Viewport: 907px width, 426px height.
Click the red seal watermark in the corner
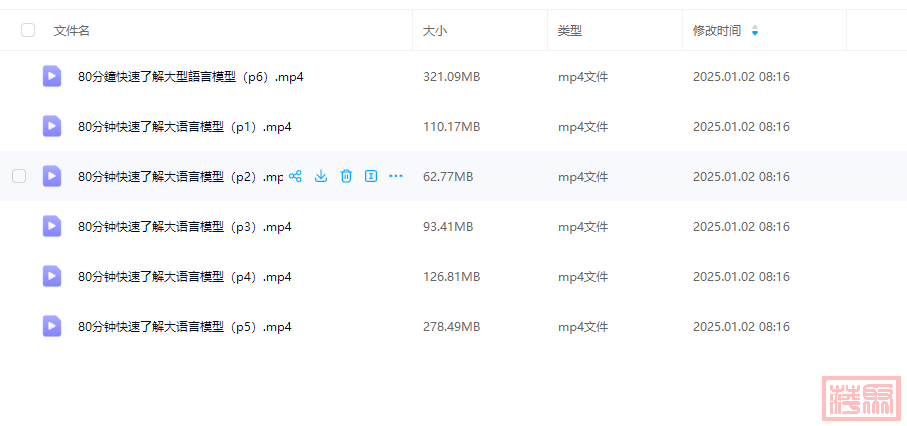861,398
